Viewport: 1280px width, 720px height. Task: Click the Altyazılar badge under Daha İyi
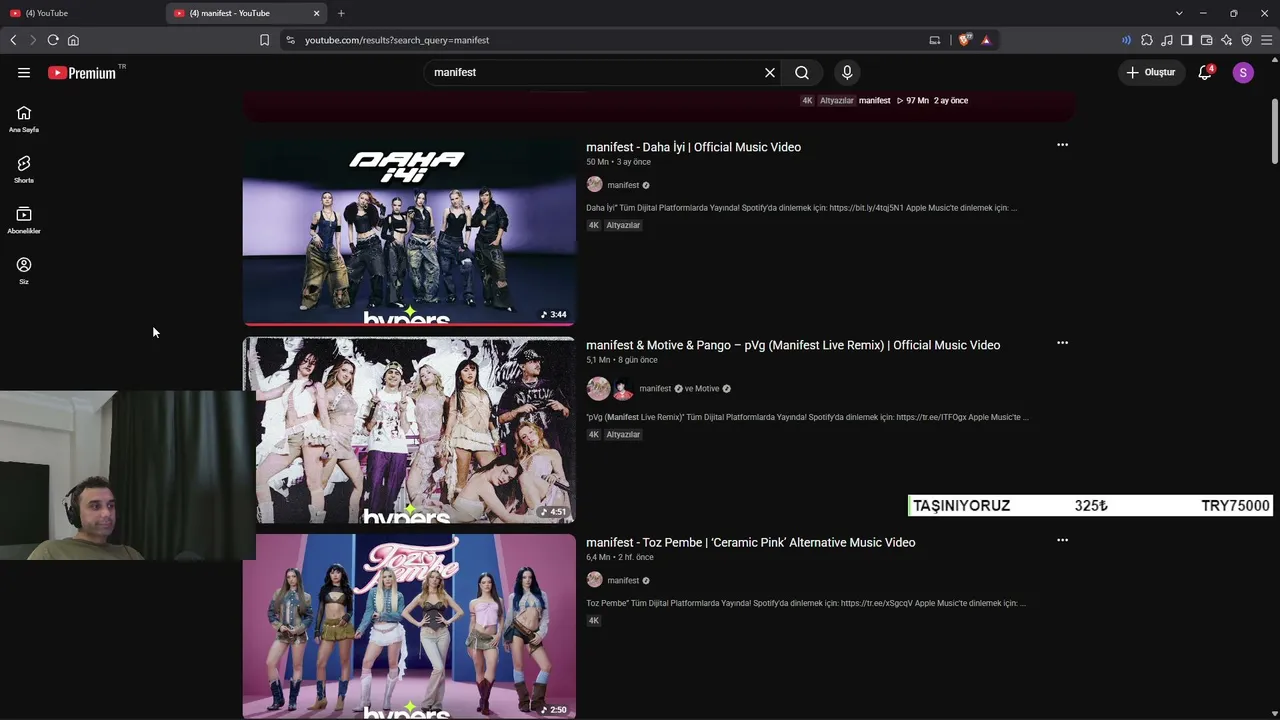(623, 225)
